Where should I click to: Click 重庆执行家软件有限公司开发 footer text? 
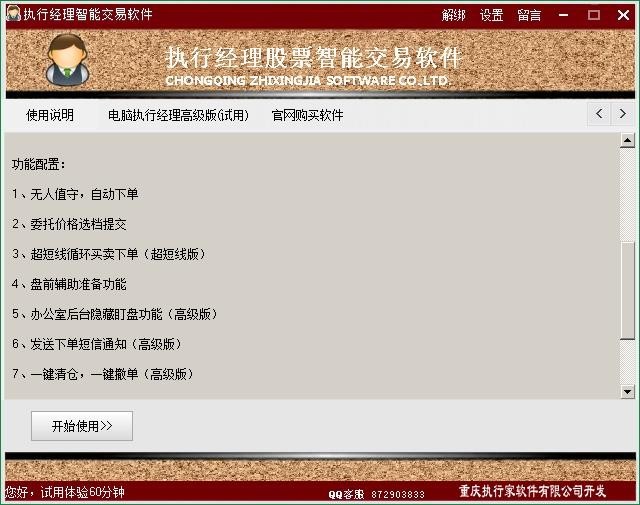532,491
